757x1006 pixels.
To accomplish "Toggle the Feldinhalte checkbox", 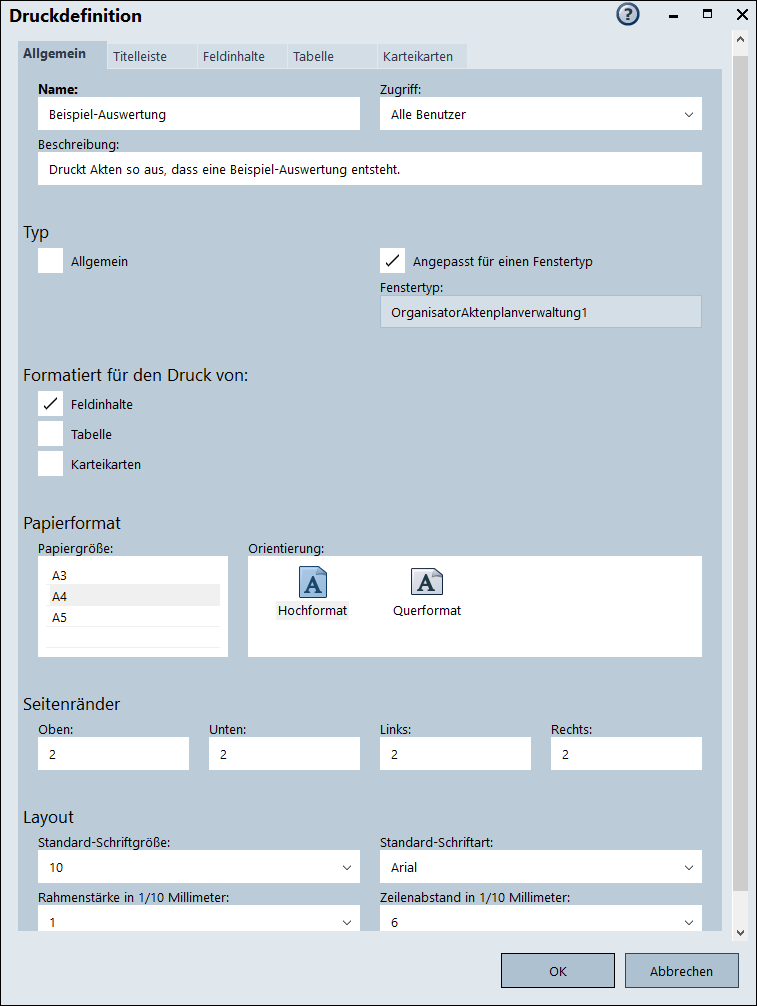I will 51,404.
